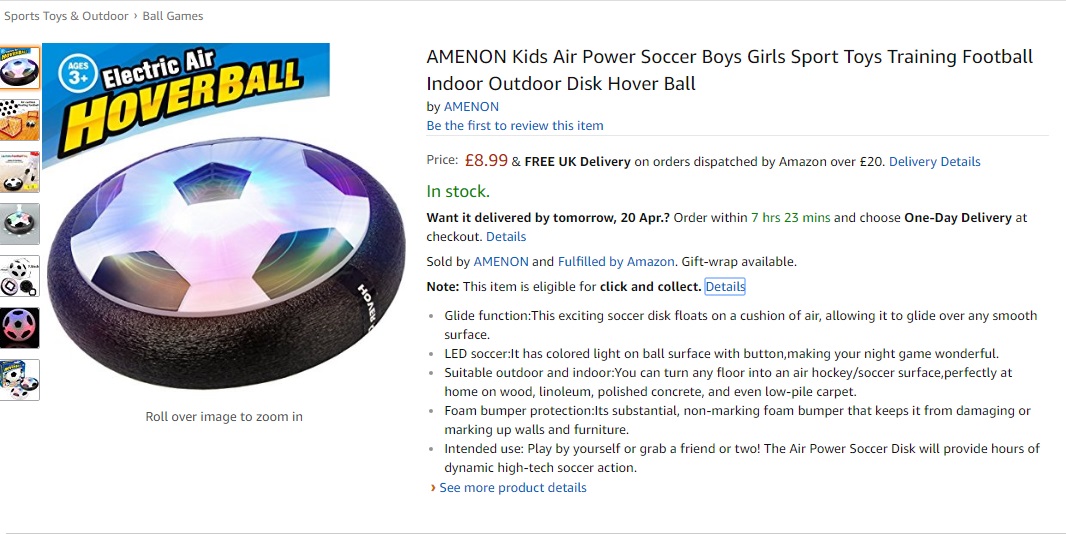Open the Delivery Details link
The height and width of the screenshot is (534, 1066).
934,161
